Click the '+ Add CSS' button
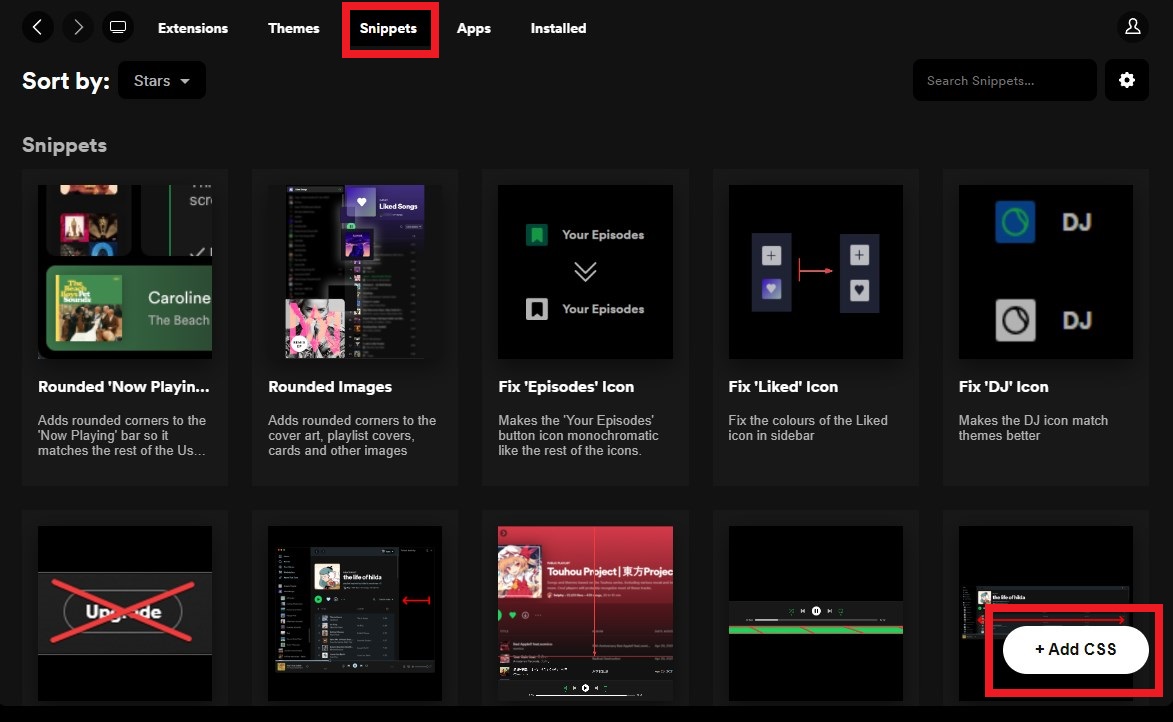The width and height of the screenshot is (1173, 722). pyautogui.click(x=1074, y=649)
